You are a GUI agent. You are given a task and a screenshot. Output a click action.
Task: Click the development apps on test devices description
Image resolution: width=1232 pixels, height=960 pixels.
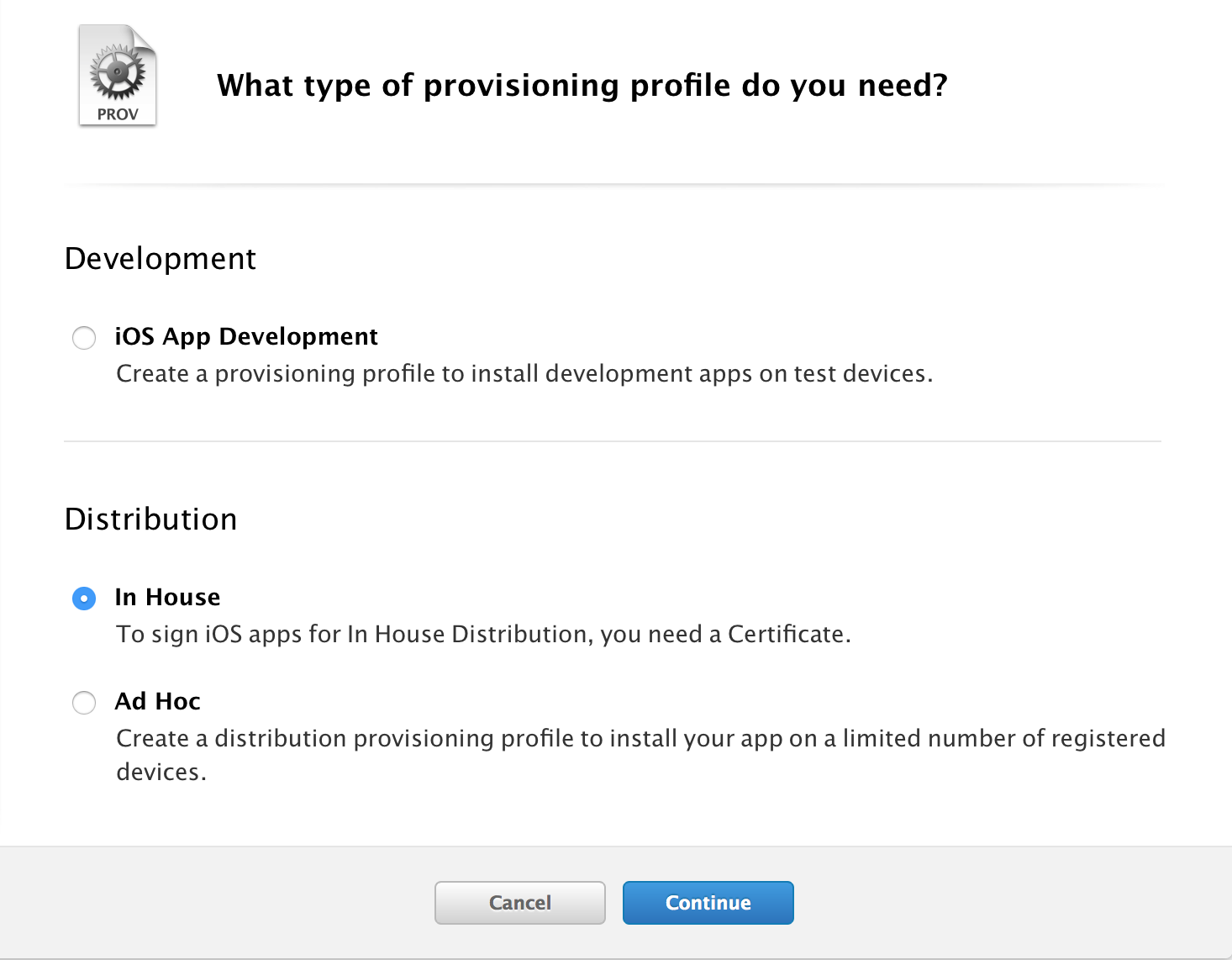[x=524, y=373]
